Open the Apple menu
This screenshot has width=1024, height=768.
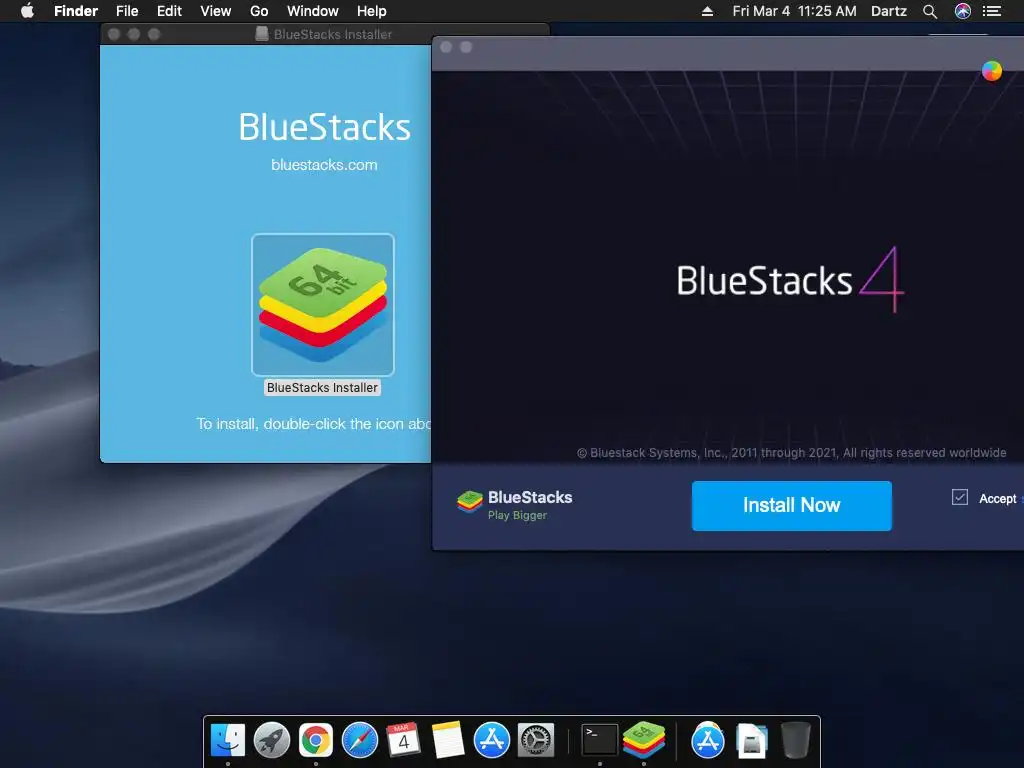27,11
